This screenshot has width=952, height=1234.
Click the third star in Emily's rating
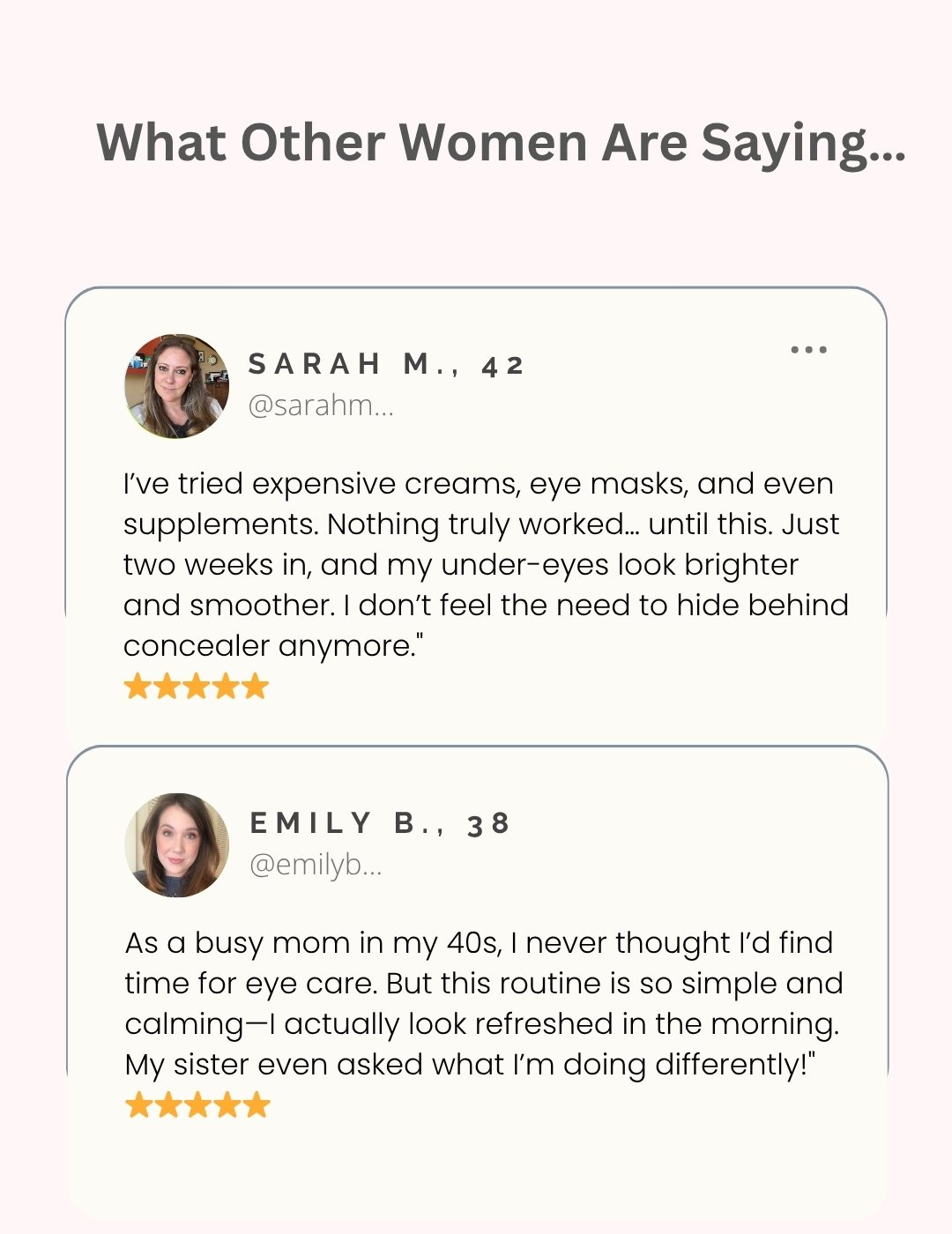point(197,1104)
